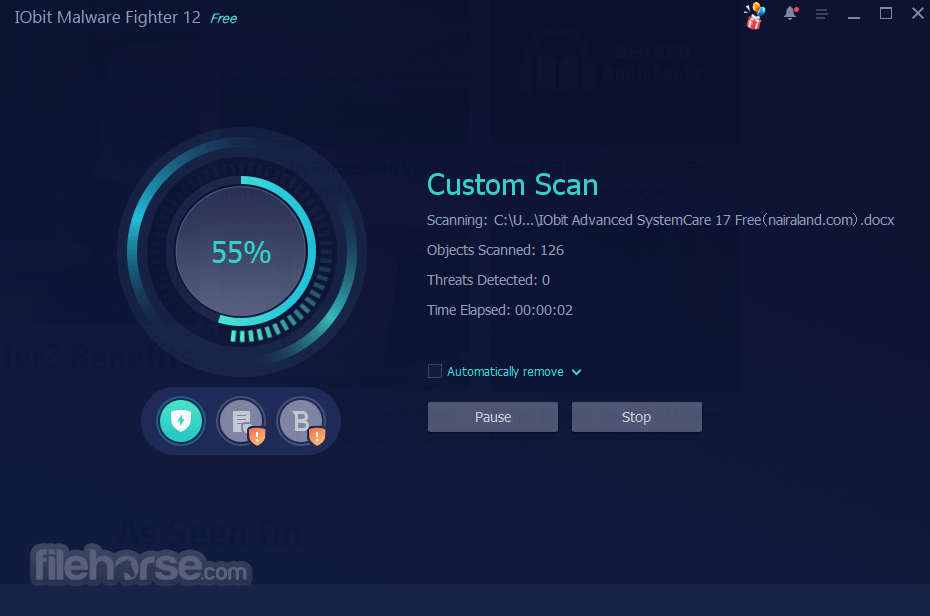This screenshot has width=930, height=616.
Task: Click the Custom Scan heading
Action: 512,185
